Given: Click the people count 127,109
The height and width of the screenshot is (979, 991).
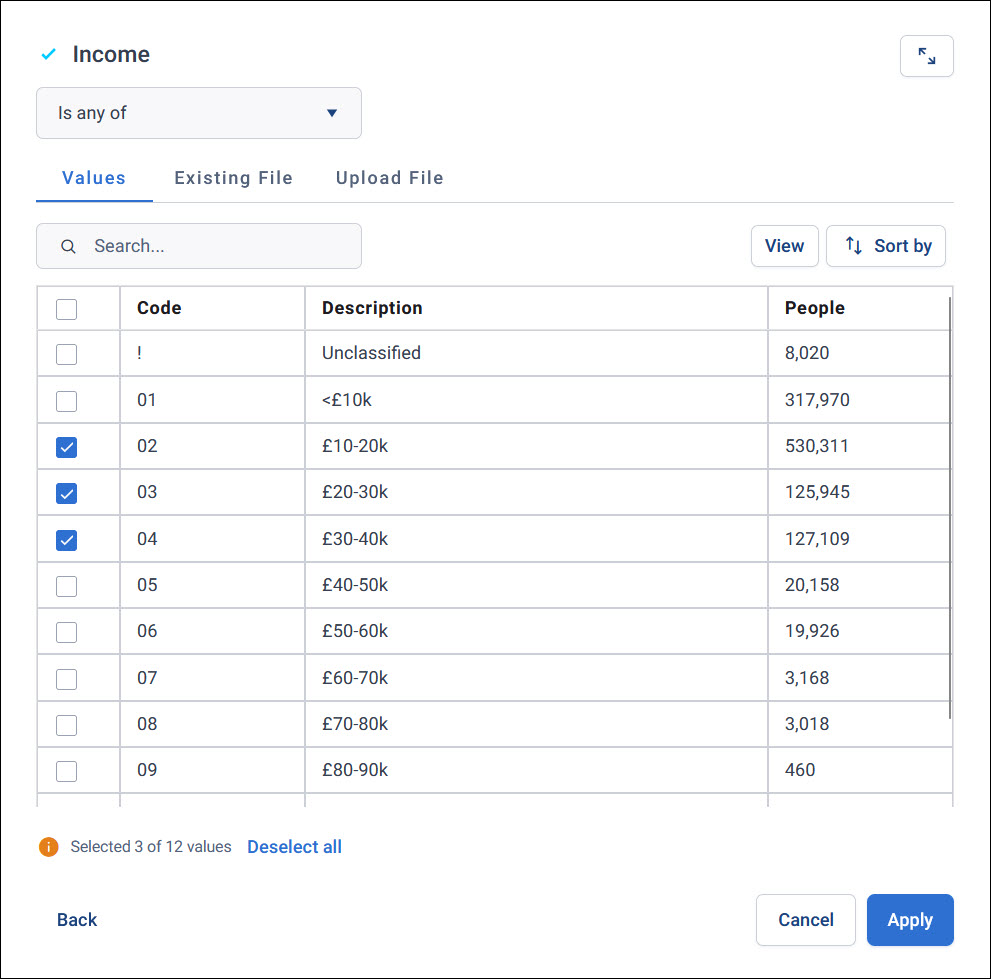Looking at the screenshot, I should tap(817, 538).
